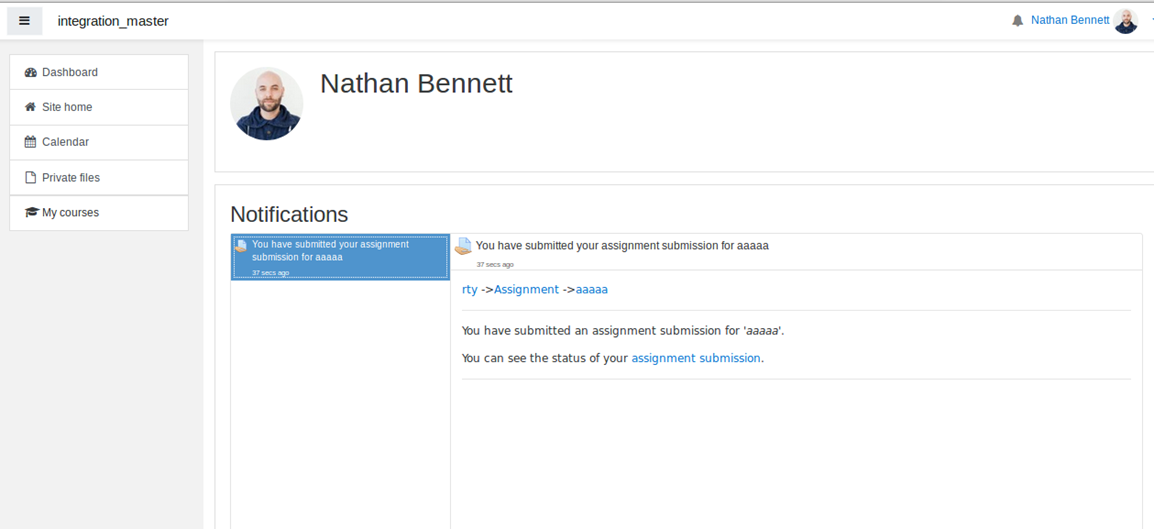Select the highlighted assignment submission notification
The height and width of the screenshot is (529, 1154).
click(x=340, y=257)
